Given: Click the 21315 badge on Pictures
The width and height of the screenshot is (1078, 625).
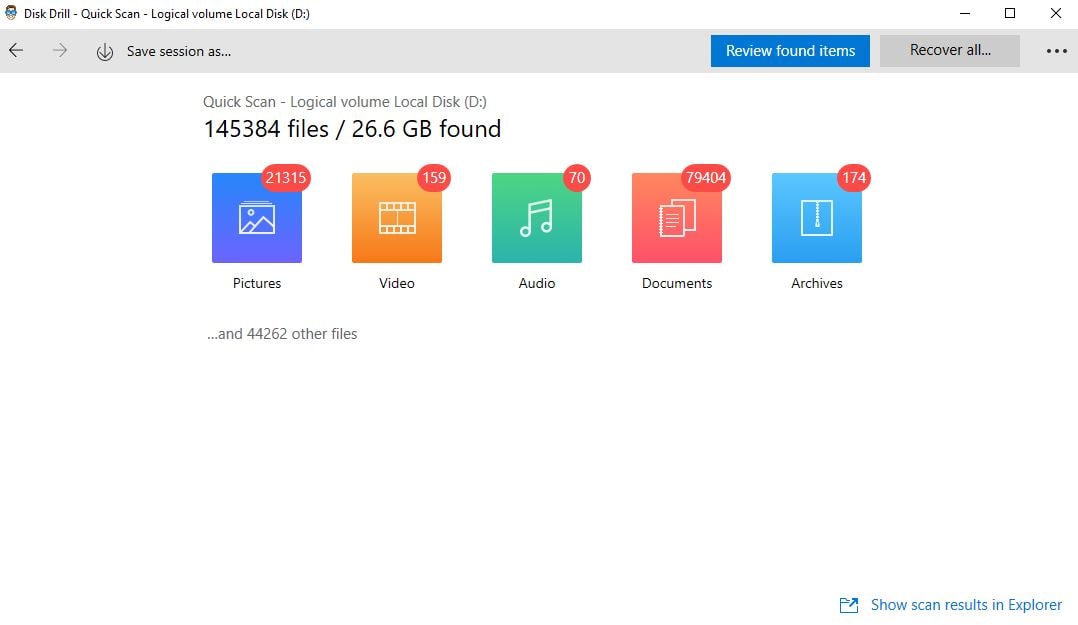Looking at the screenshot, I should [x=285, y=178].
